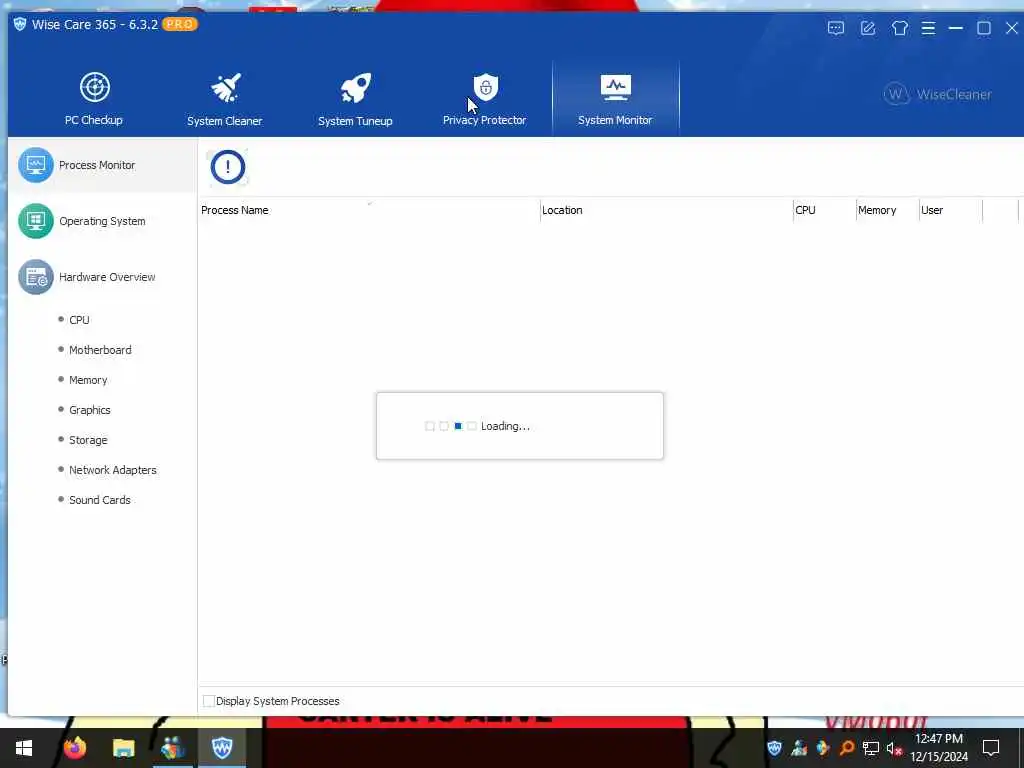Viewport: 1024px width, 768px height.
Task: Open the PC Checkup tab
Action: click(x=94, y=99)
